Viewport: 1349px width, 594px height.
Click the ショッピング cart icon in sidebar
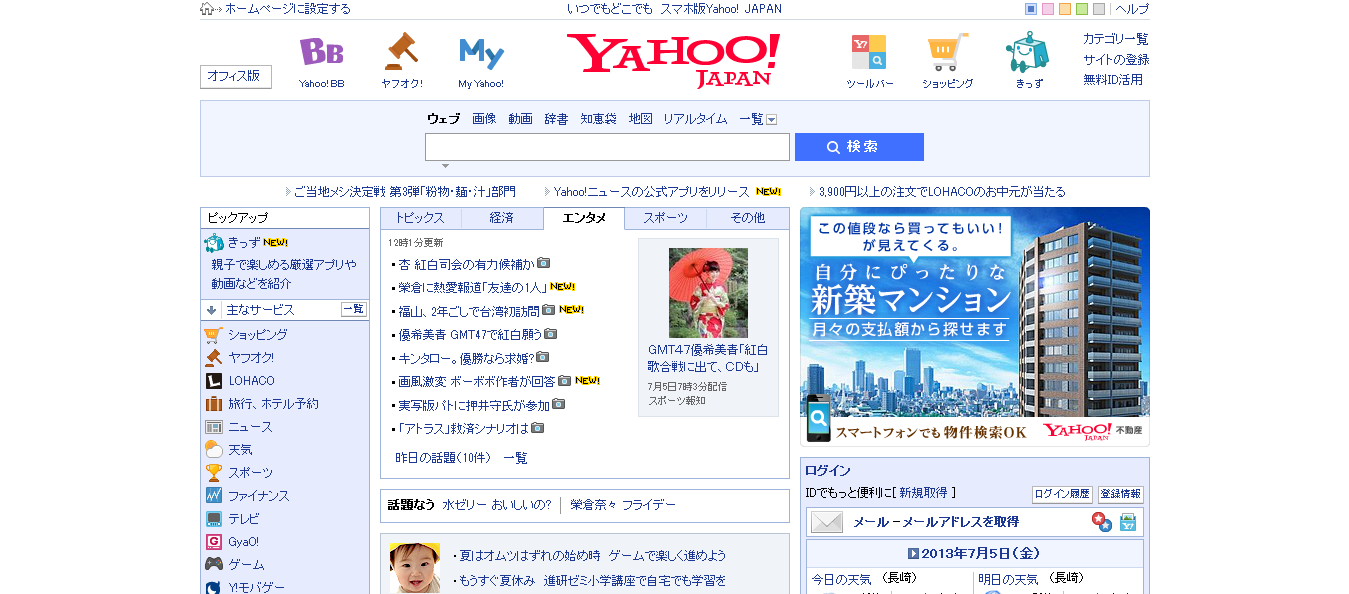pyautogui.click(x=213, y=335)
